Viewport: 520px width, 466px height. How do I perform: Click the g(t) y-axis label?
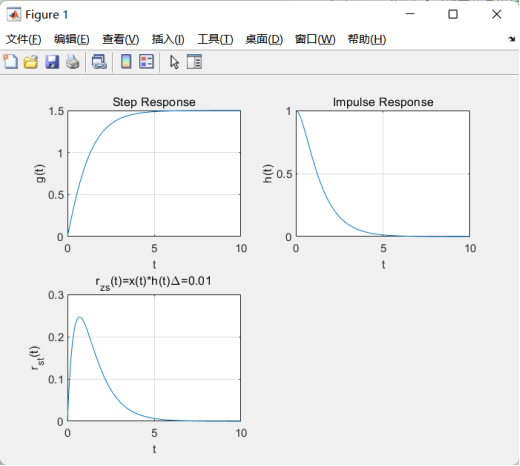point(40,173)
